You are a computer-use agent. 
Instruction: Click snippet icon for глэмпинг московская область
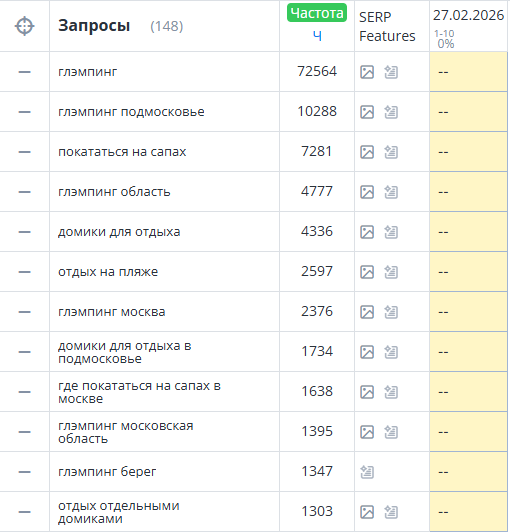(x=391, y=432)
